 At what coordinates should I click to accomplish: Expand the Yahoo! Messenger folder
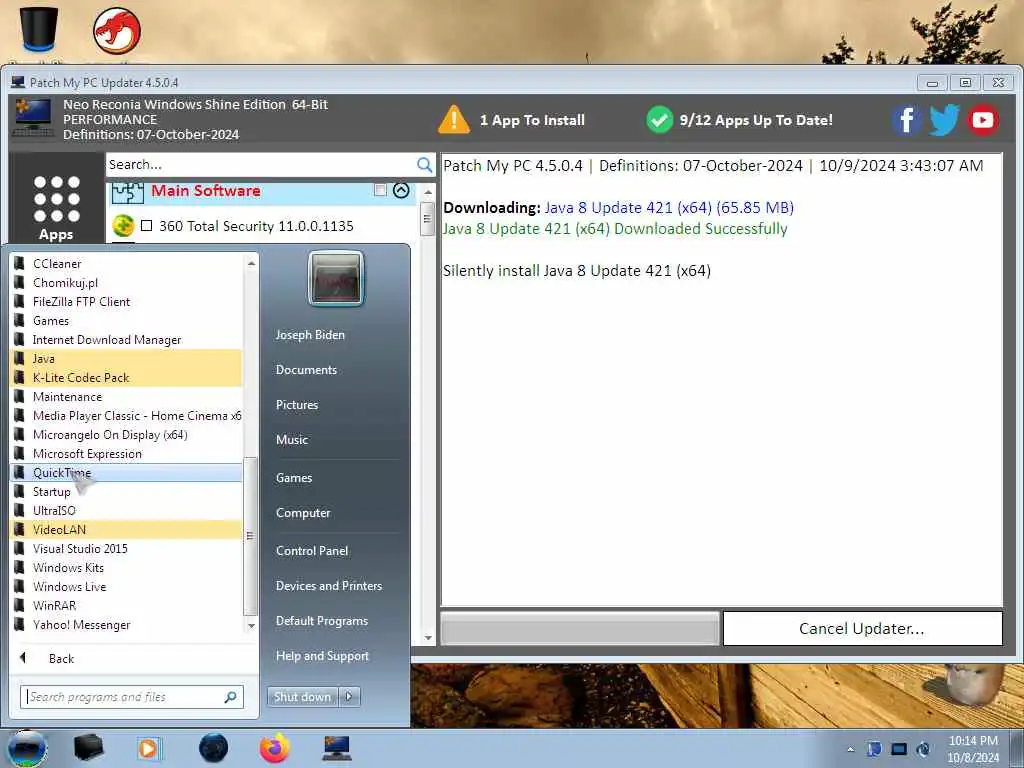pos(127,625)
